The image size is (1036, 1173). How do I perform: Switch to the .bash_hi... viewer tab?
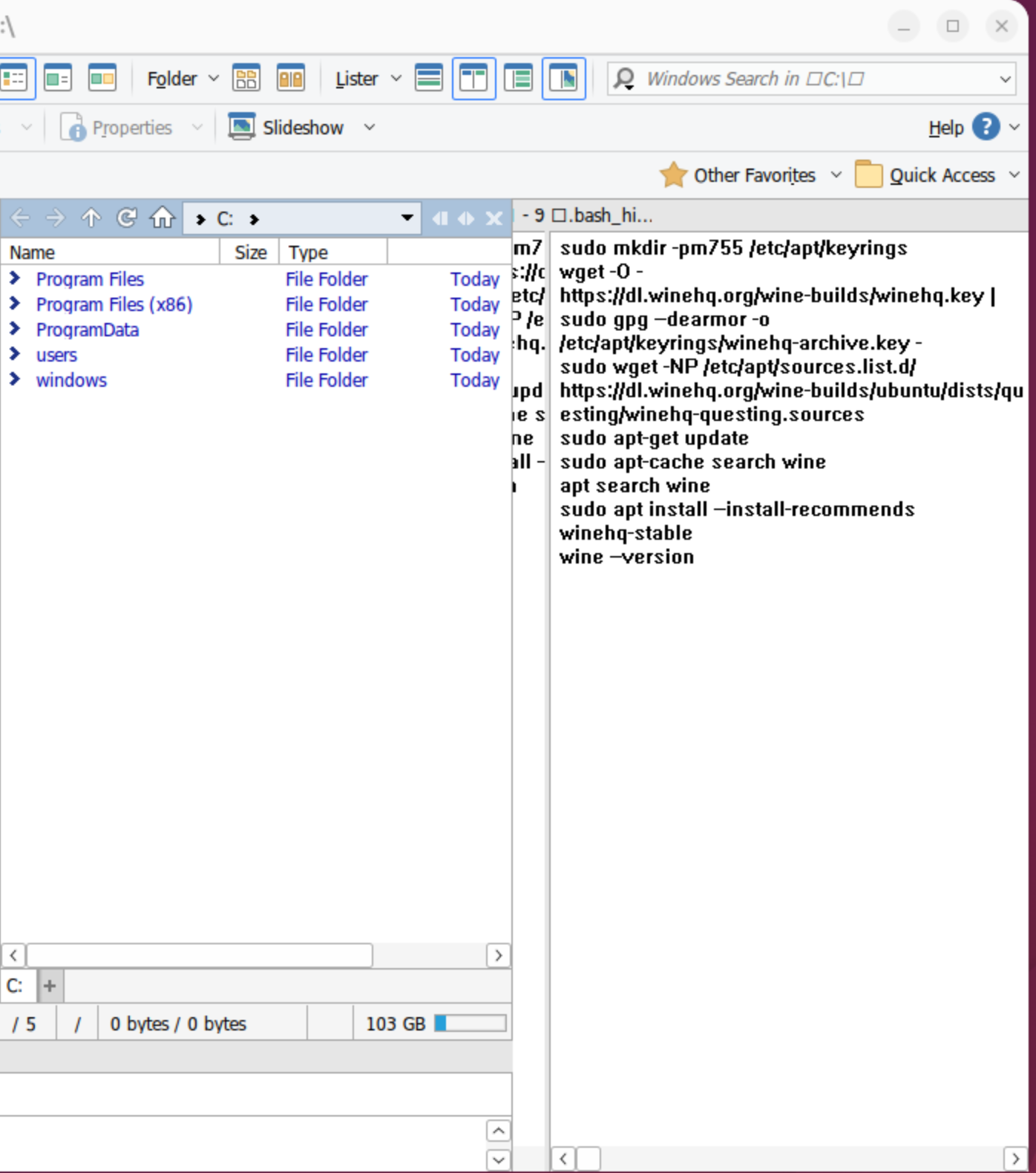click(603, 216)
